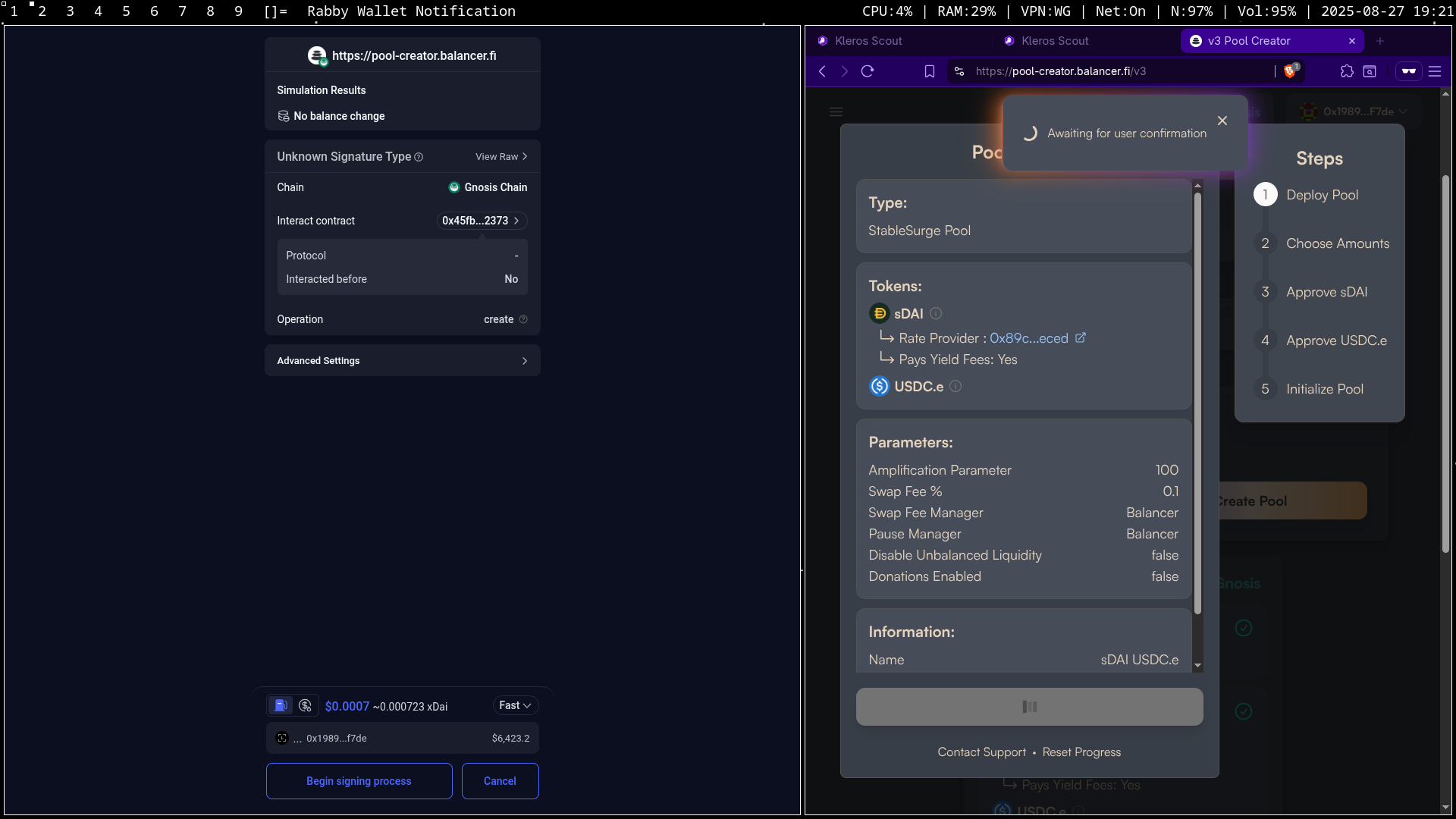Open the browser hamburger menu
This screenshot has height=819, width=1456.
[1435, 71]
